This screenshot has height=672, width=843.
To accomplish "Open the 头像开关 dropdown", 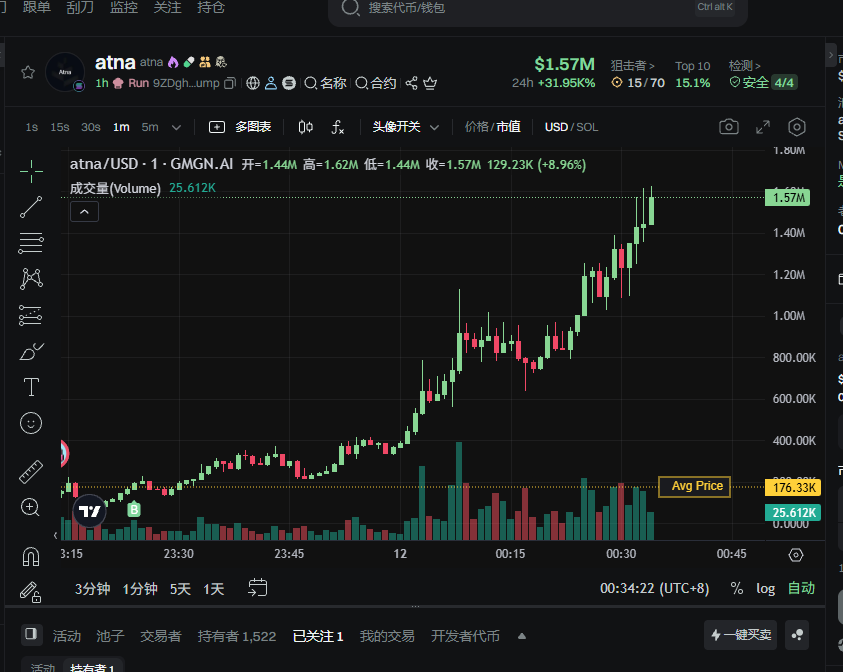I will [405, 127].
